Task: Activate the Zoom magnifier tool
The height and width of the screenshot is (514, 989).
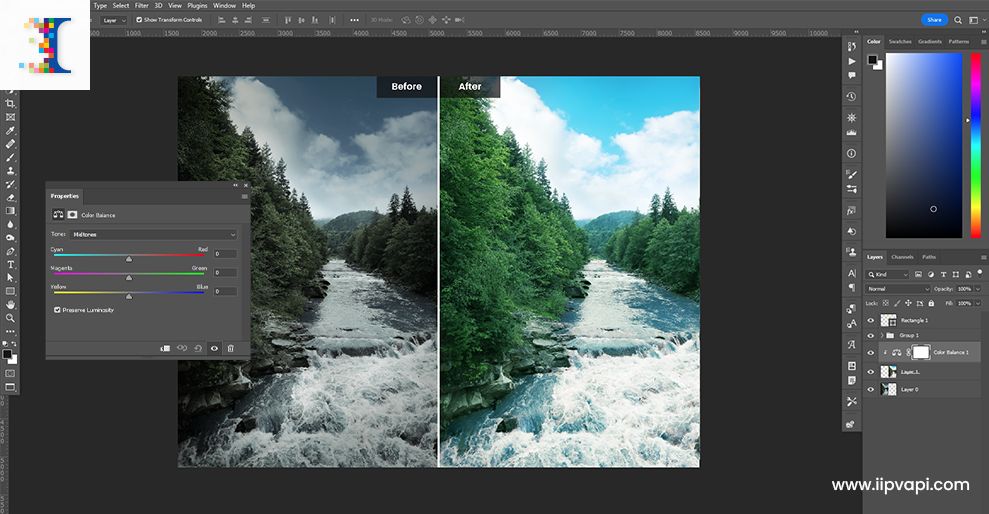Action: [11, 318]
